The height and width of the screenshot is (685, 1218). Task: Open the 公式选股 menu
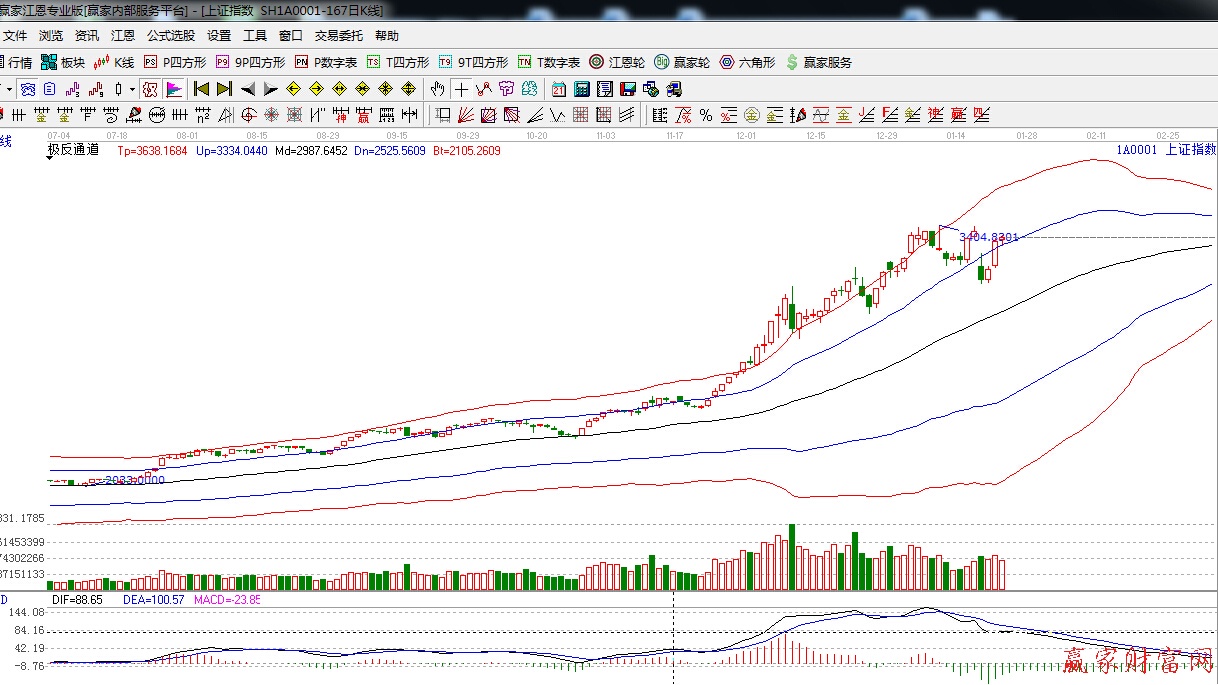[x=171, y=35]
